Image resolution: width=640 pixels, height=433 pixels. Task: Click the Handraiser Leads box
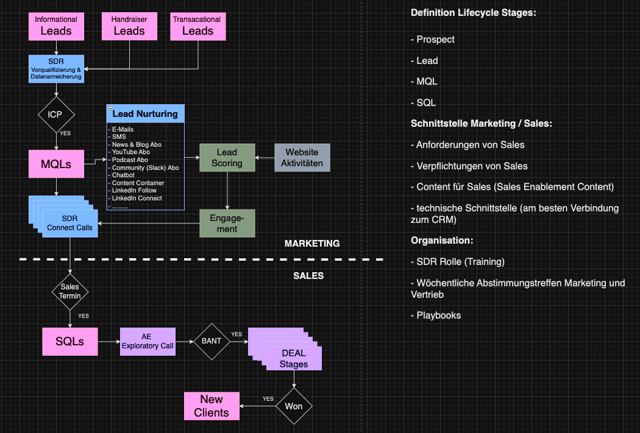[129, 26]
